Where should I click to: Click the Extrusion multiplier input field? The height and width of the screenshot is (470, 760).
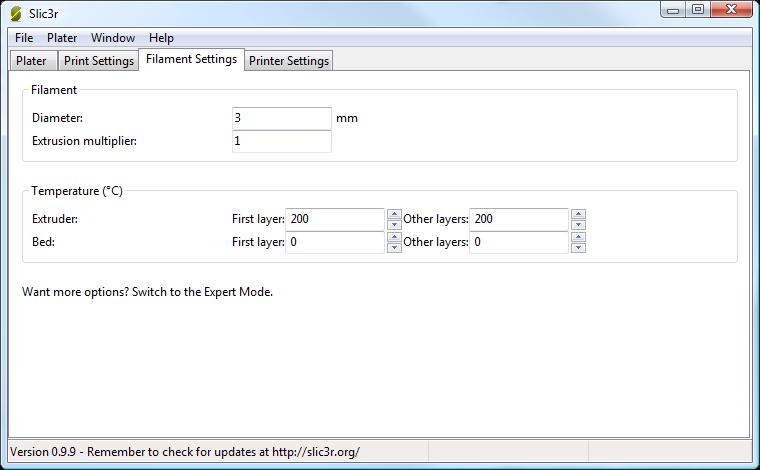[282, 141]
